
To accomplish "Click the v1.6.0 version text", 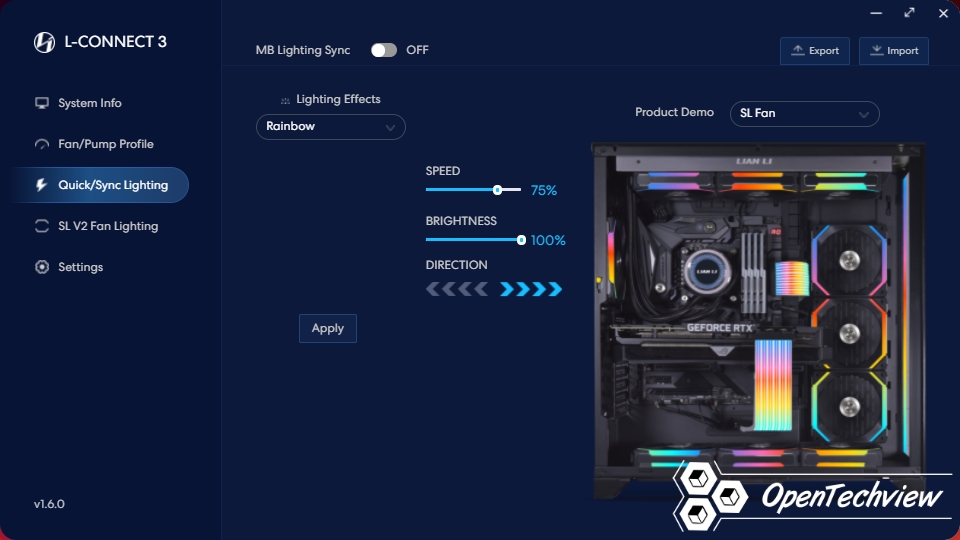I will (49, 504).
